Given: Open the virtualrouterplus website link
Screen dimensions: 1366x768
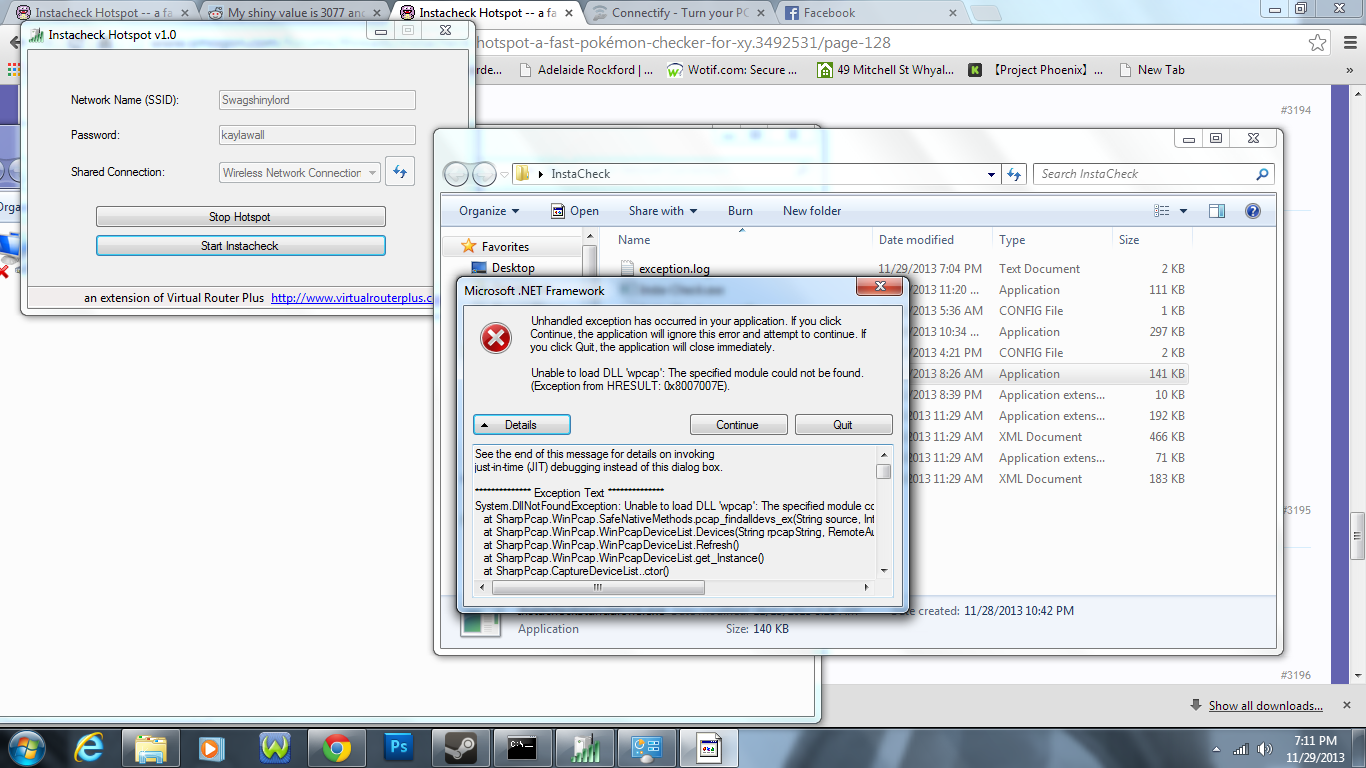Looking at the screenshot, I should tap(352, 298).
